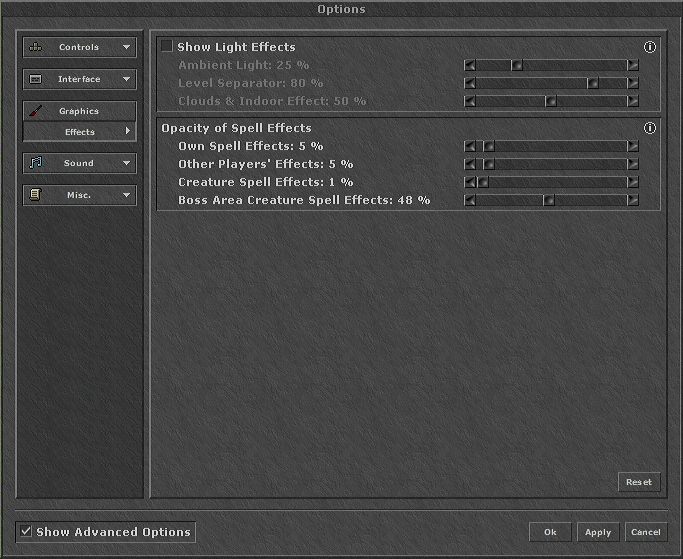Click the Reset button
Image resolution: width=683 pixels, height=559 pixels.
[639, 482]
